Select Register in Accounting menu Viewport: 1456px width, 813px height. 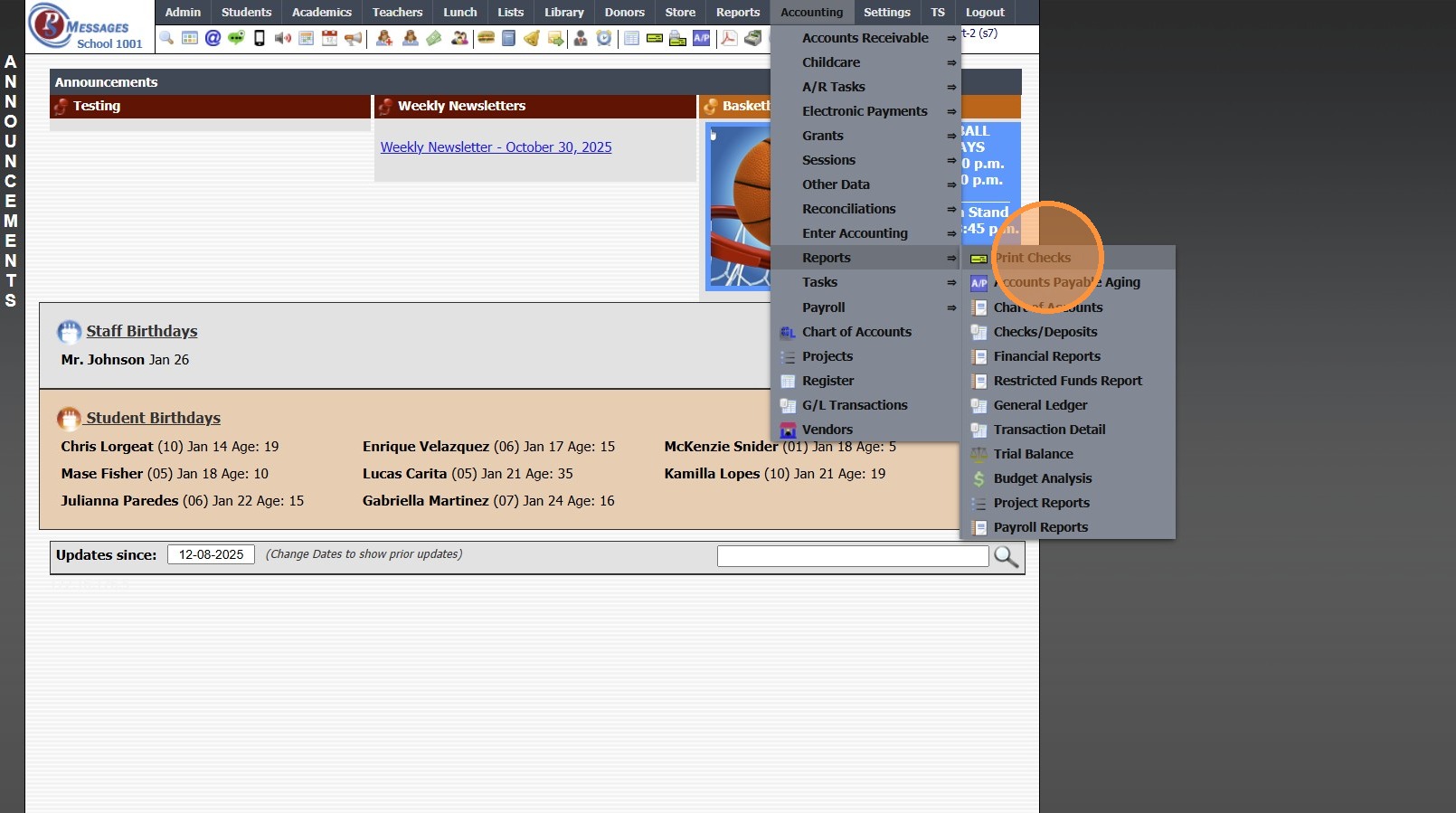[865, 381]
